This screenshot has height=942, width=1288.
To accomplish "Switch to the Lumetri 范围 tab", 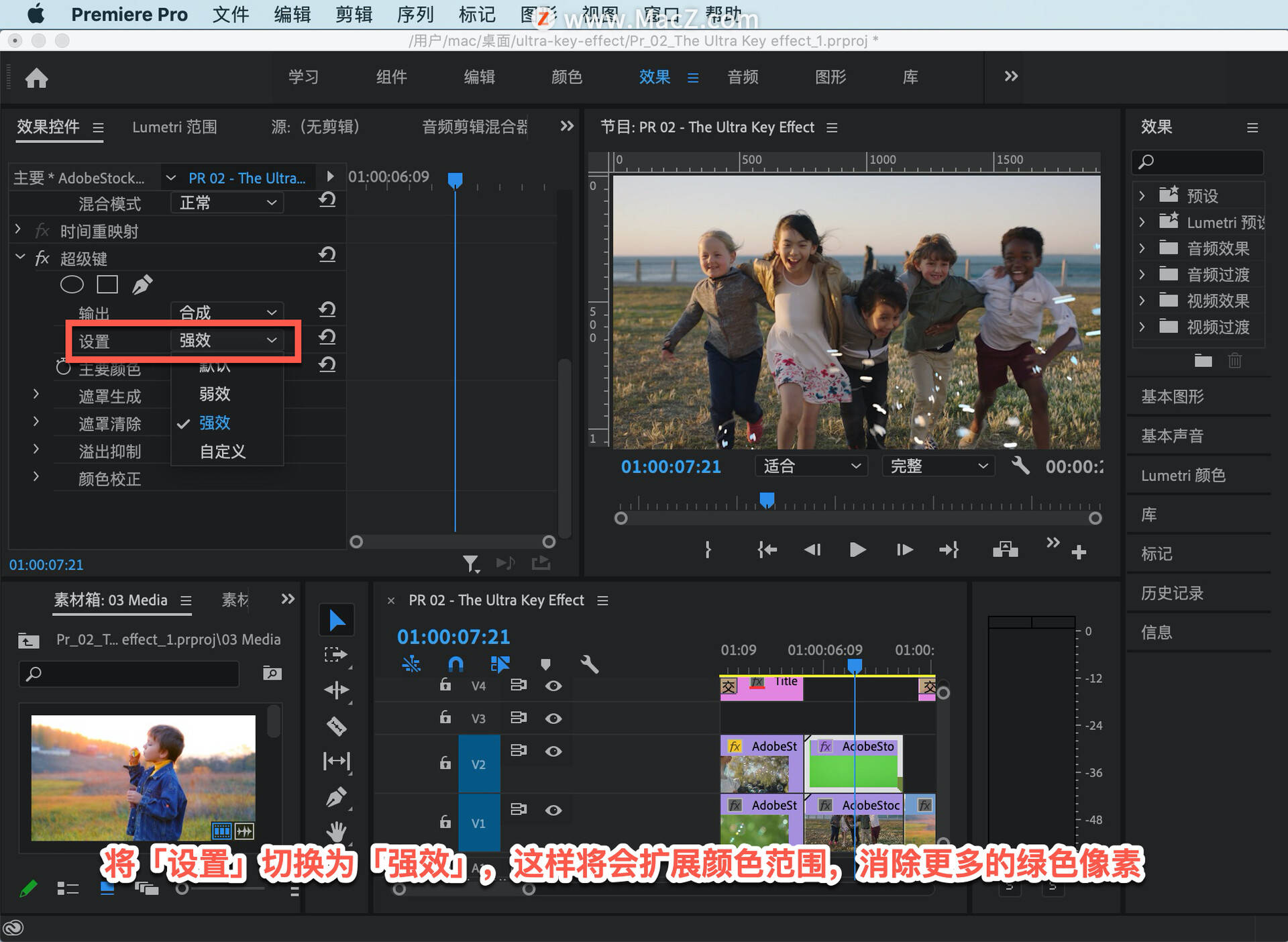I will pyautogui.click(x=174, y=127).
